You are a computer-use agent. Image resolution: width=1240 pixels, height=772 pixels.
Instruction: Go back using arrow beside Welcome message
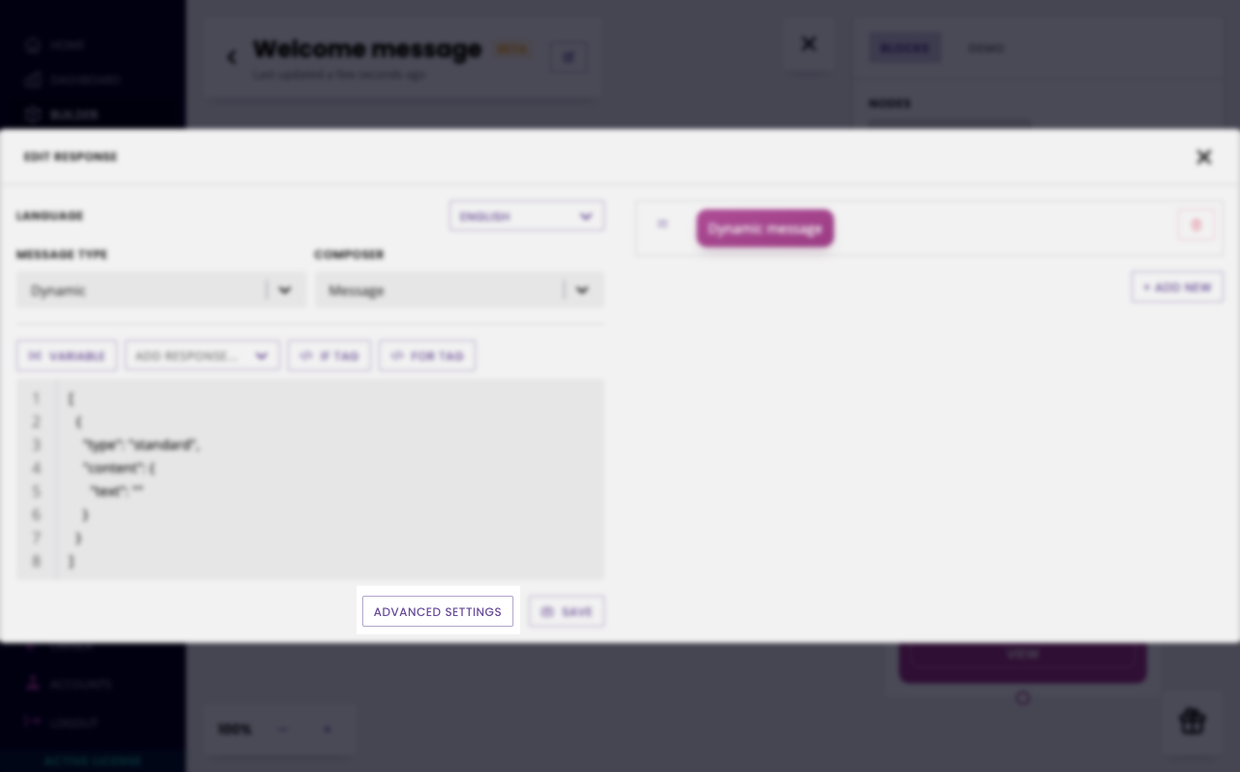[231, 57]
